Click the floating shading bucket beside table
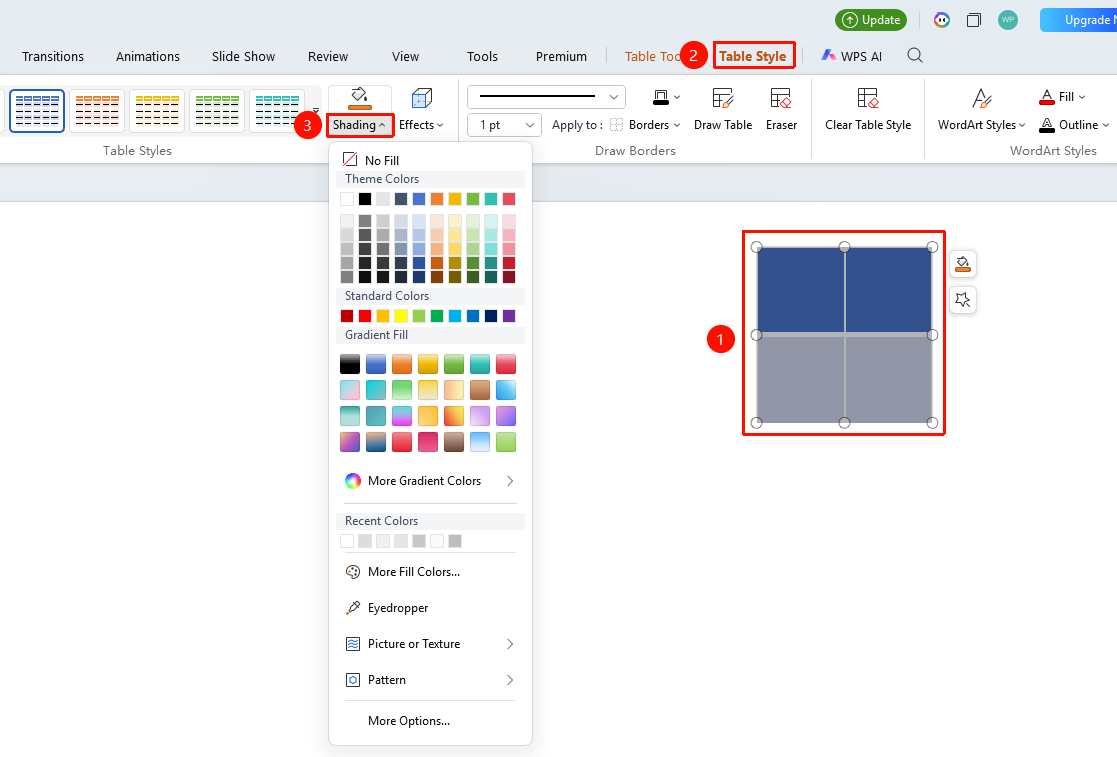This screenshot has width=1117, height=757. (x=962, y=264)
